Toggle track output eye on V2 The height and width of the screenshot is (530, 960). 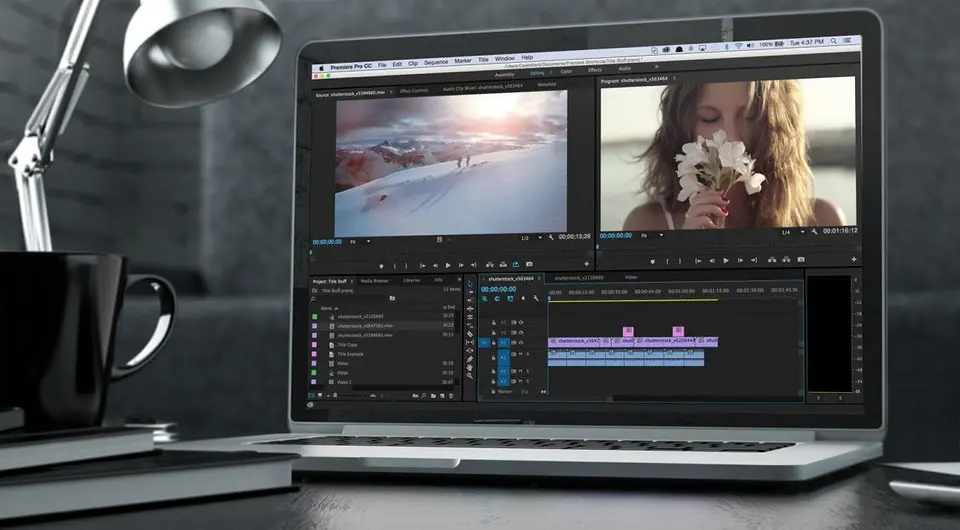click(521, 332)
